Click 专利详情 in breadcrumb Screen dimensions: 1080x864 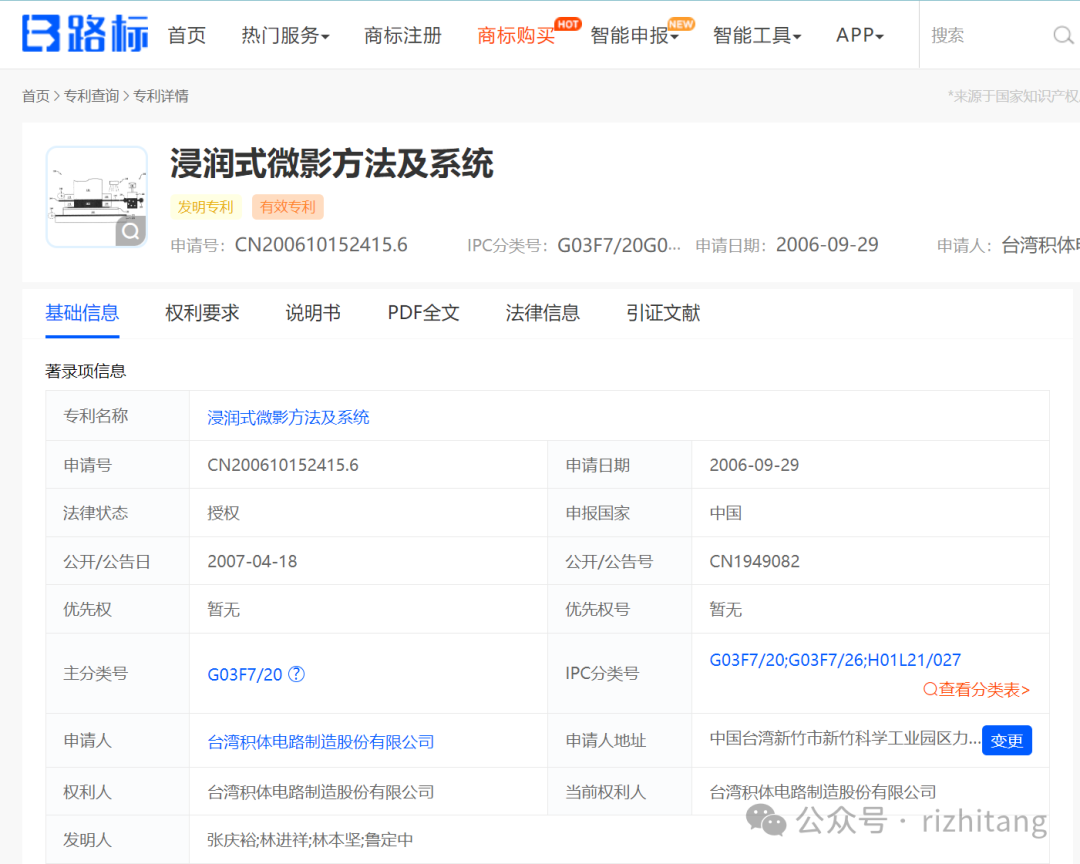click(161, 96)
